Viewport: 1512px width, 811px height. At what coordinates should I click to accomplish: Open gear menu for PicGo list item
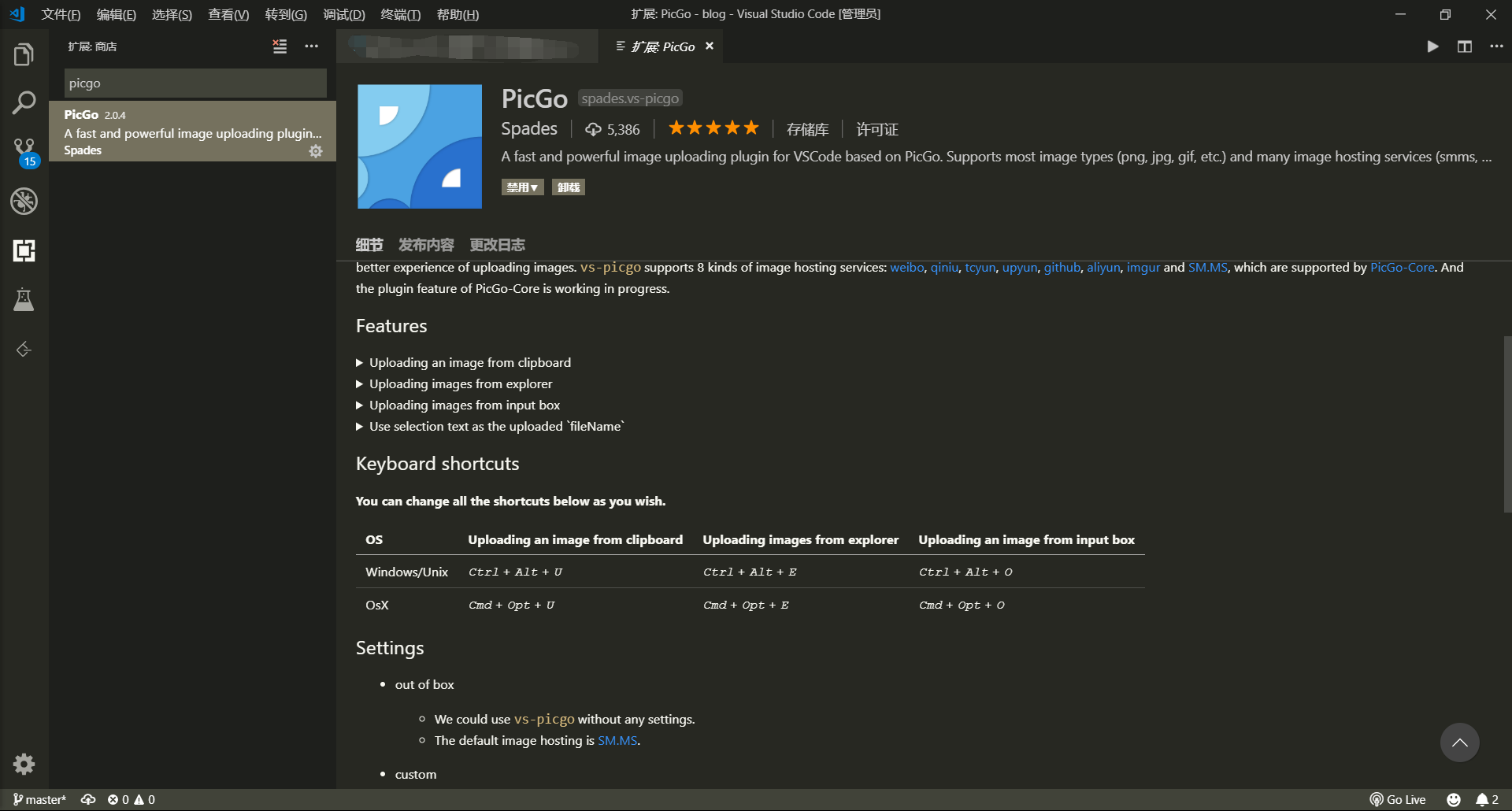(x=316, y=151)
